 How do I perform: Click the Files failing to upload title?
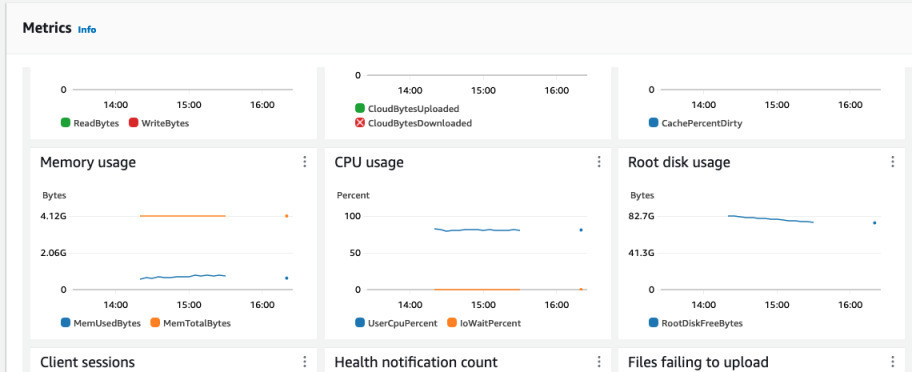pyautogui.click(x=698, y=362)
